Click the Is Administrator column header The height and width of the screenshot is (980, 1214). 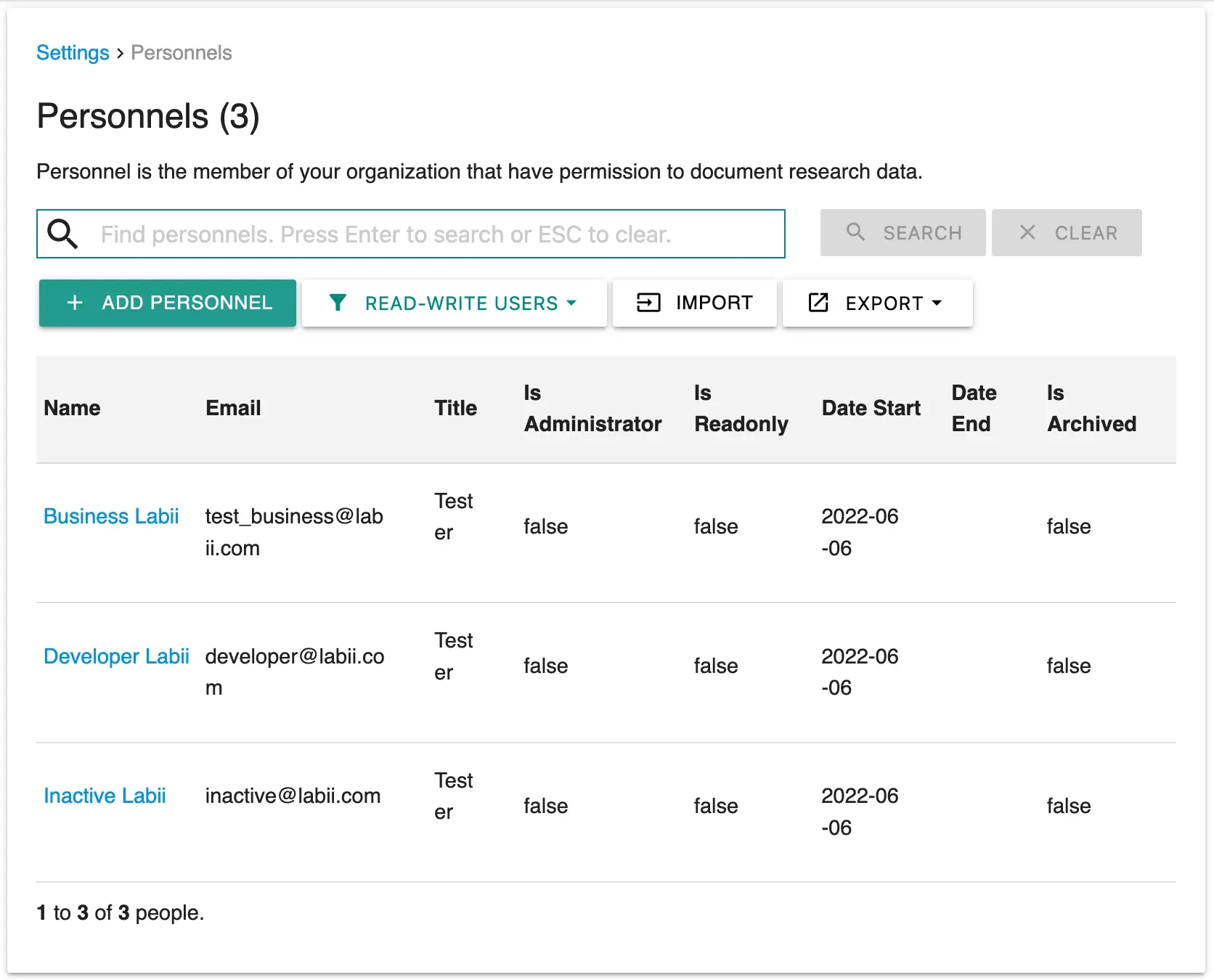click(592, 408)
